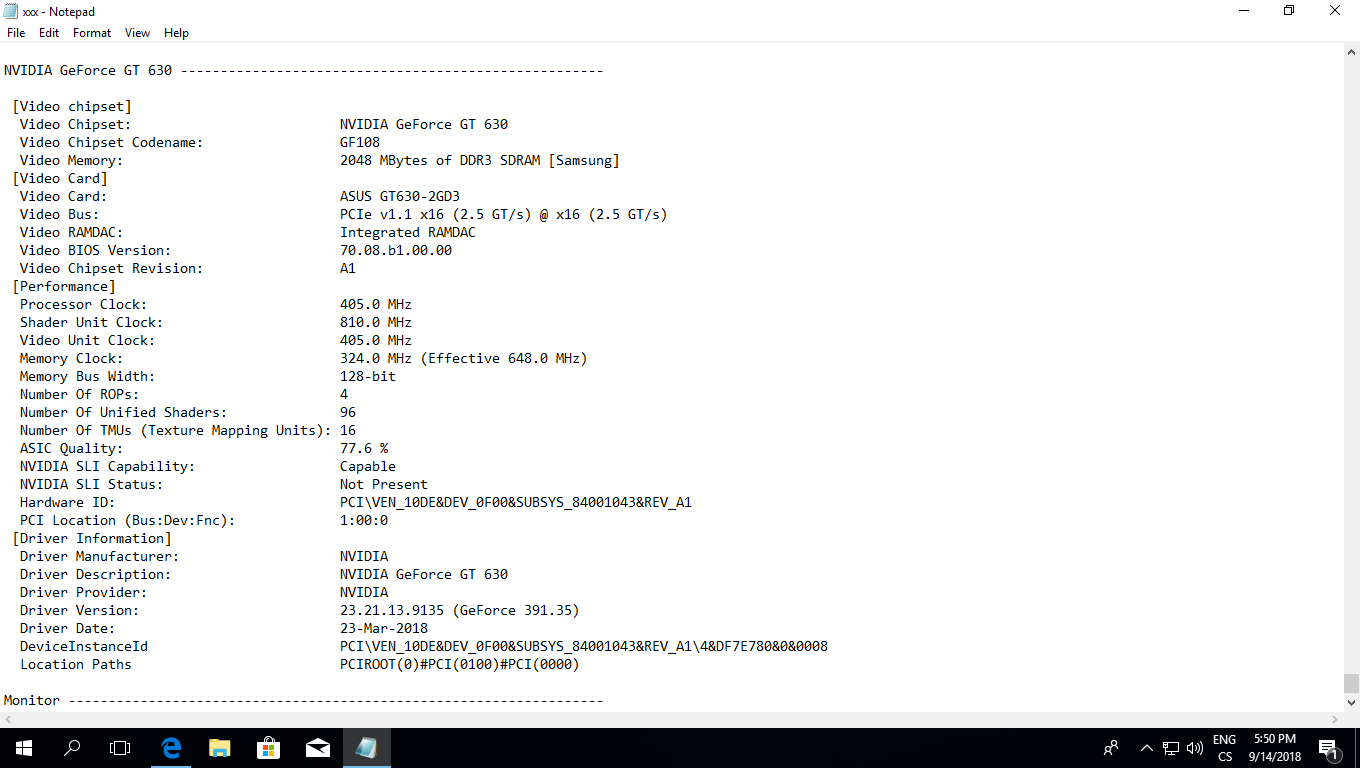Click the 'Monitor ---' section heading
Viewport: 1360px width, 768px height.
[x=303, y=701]
